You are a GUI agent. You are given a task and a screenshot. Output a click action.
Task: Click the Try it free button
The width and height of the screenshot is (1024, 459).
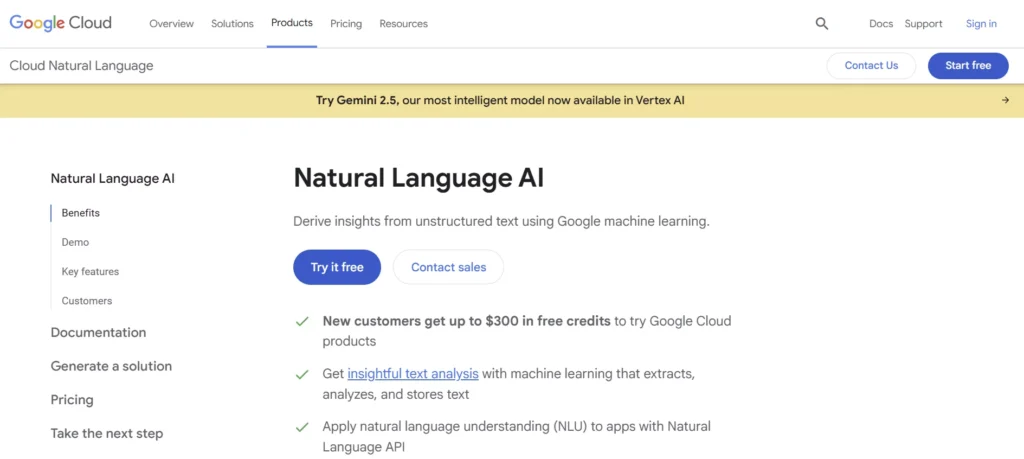point(337,267)
